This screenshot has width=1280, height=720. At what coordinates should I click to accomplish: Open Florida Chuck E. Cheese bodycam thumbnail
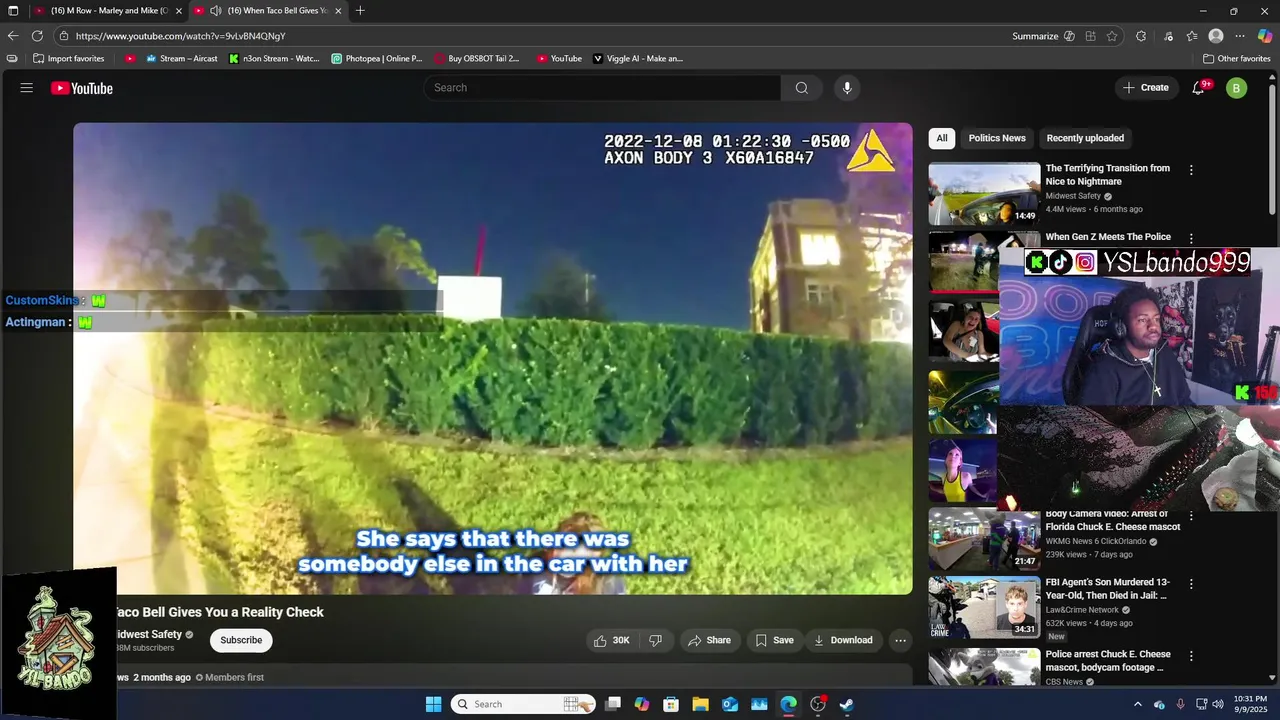click(984, 539)
